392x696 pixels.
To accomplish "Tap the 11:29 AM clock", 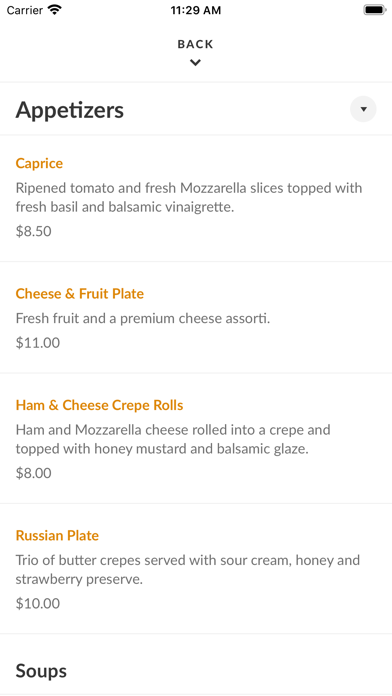I will [196, 10].
